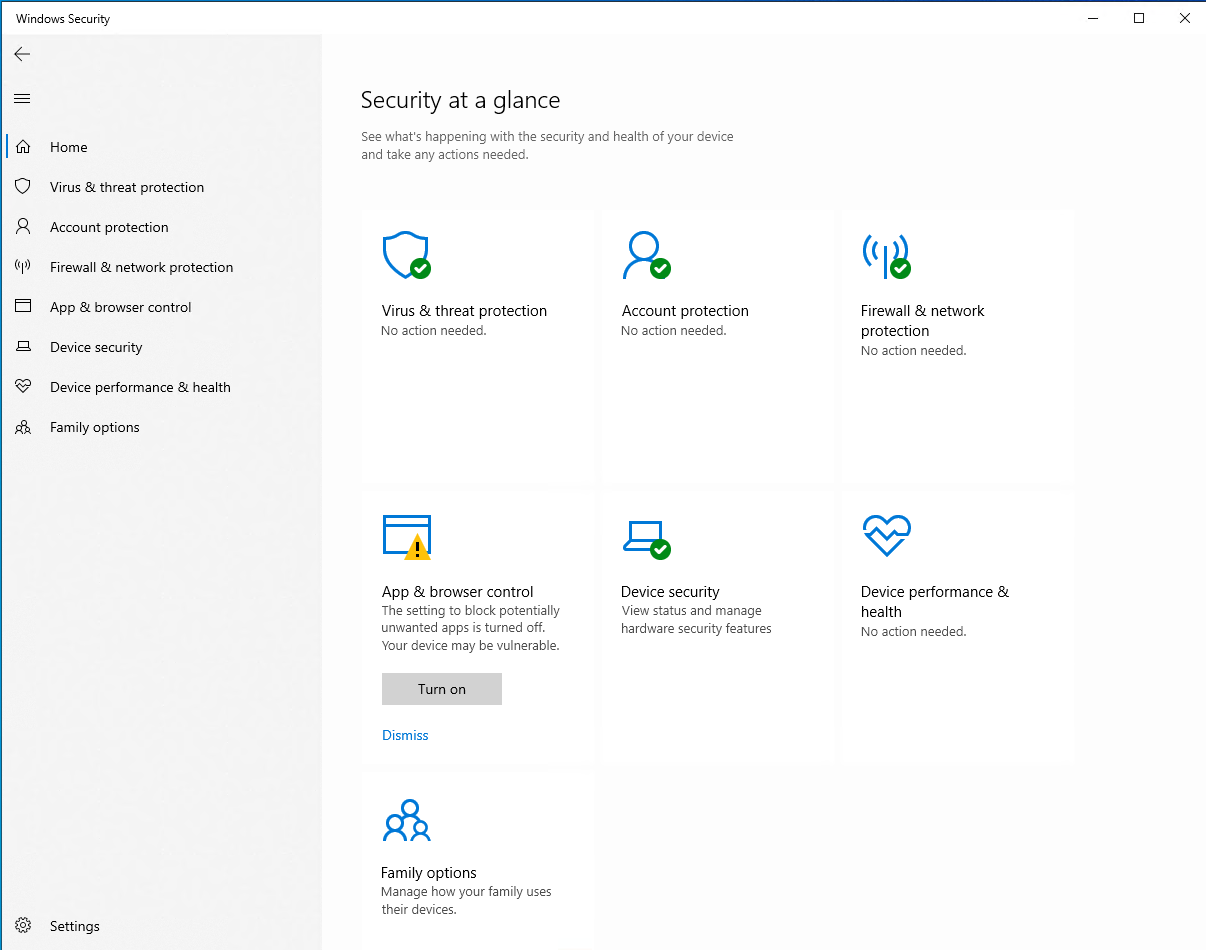1206x950 pixels.
Task: Open the Device performance heart tile icon
Action: point(886,536)
